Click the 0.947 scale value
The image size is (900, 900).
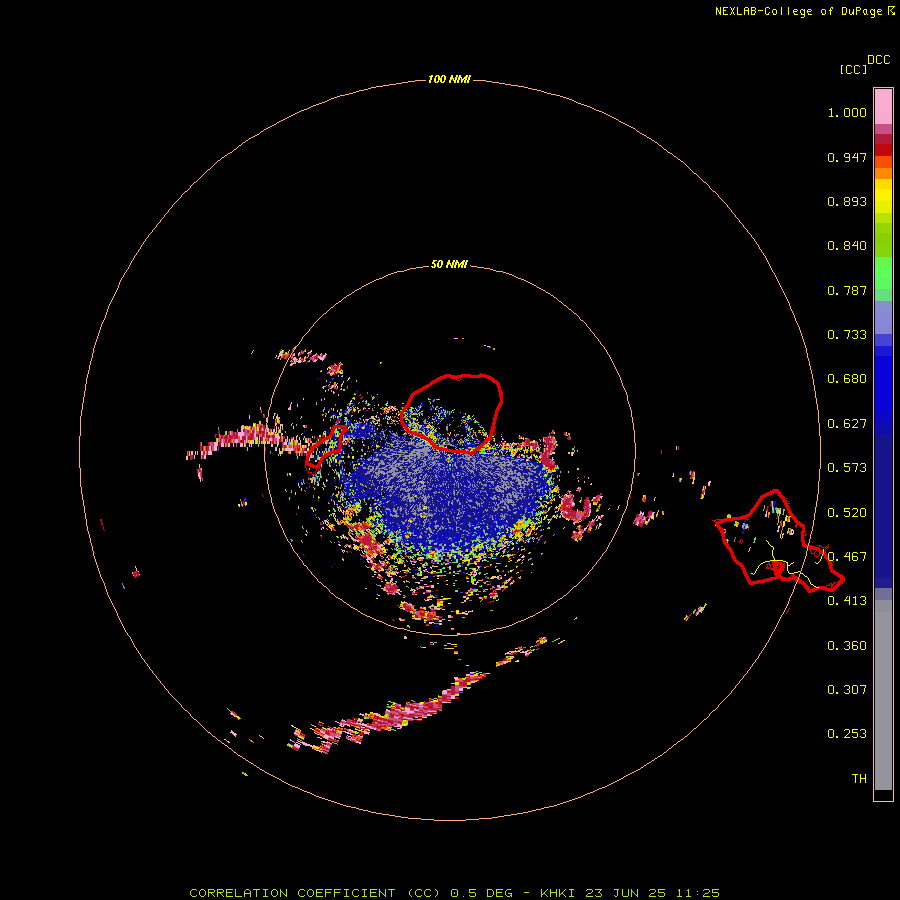pos(847,157)
